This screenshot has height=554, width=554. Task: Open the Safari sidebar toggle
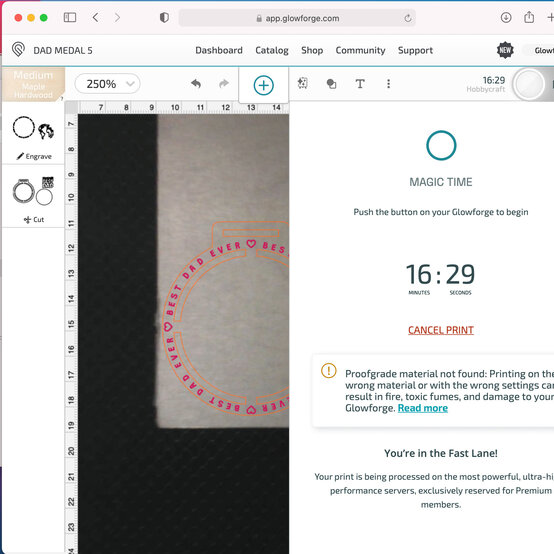point(70,17)
